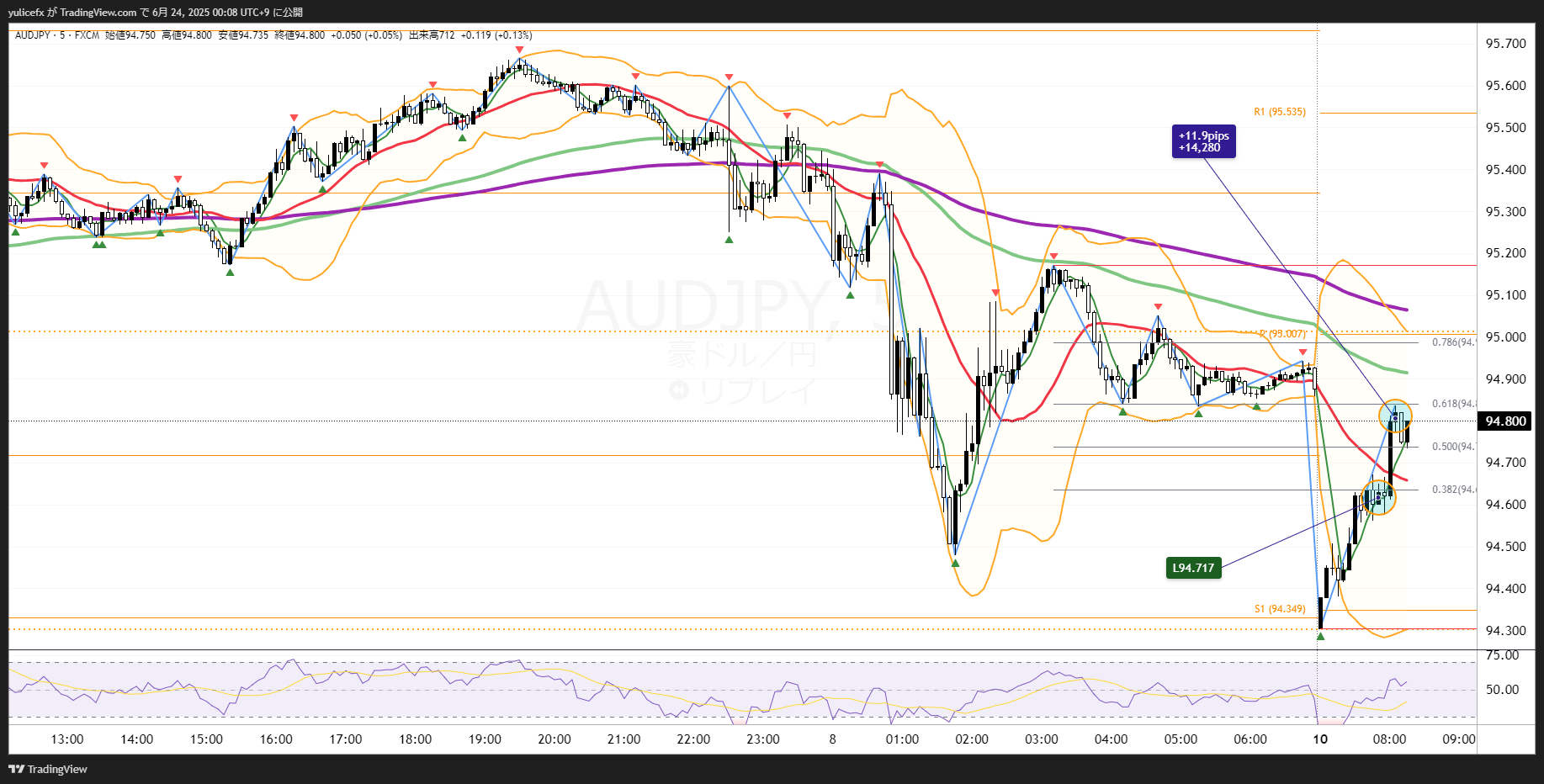The image size is (1544, 784).
Task: Click the lower orange circle marker near 94.600
Action: point(1378,497)
